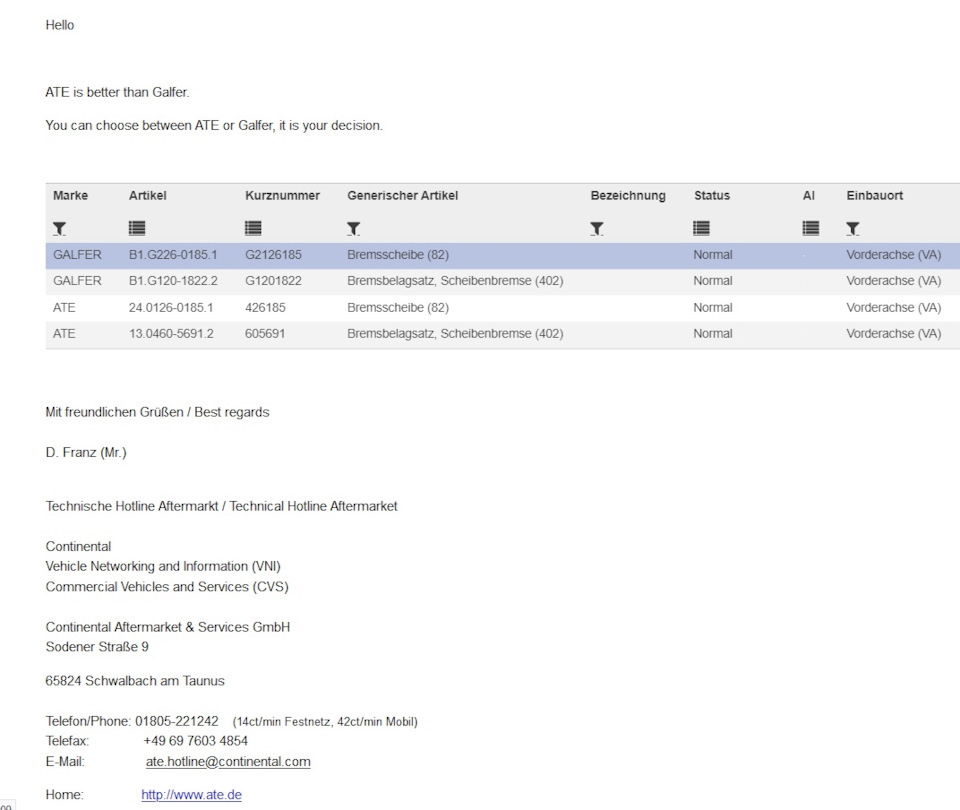Select article B1.G120-1822.2 cell
Image resolution: width=960 pixels, height=810 pixels.
(x=173, y=281)
